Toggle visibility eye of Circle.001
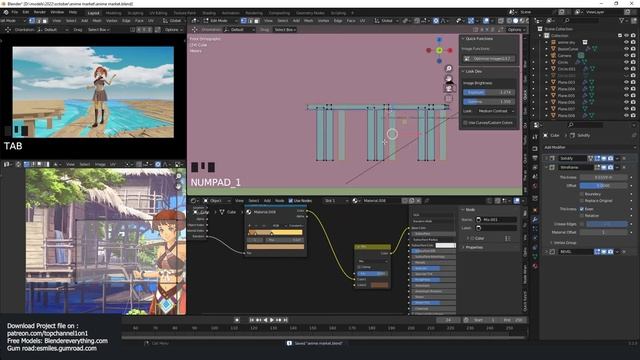 626,69
